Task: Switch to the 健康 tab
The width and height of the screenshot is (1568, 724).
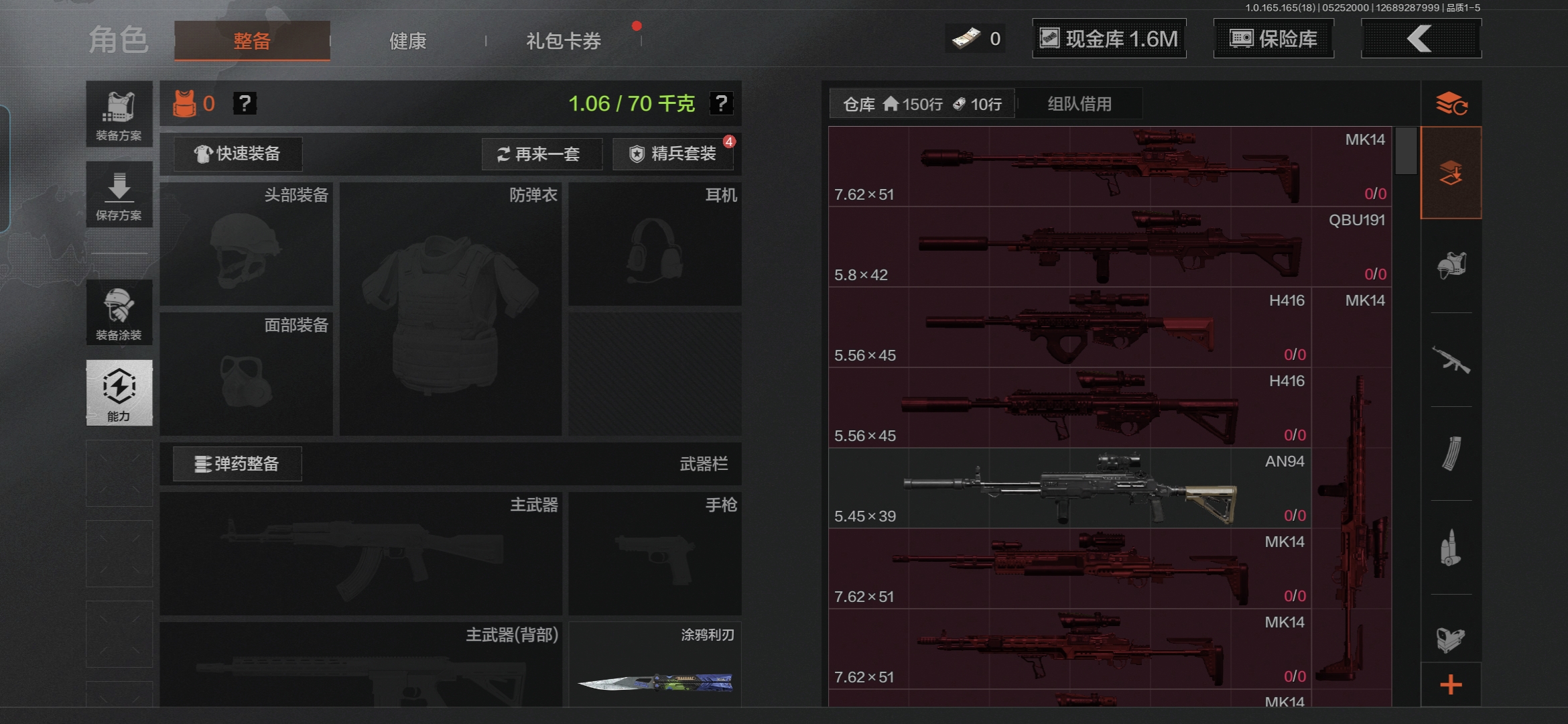Action: tap(407, 41)
